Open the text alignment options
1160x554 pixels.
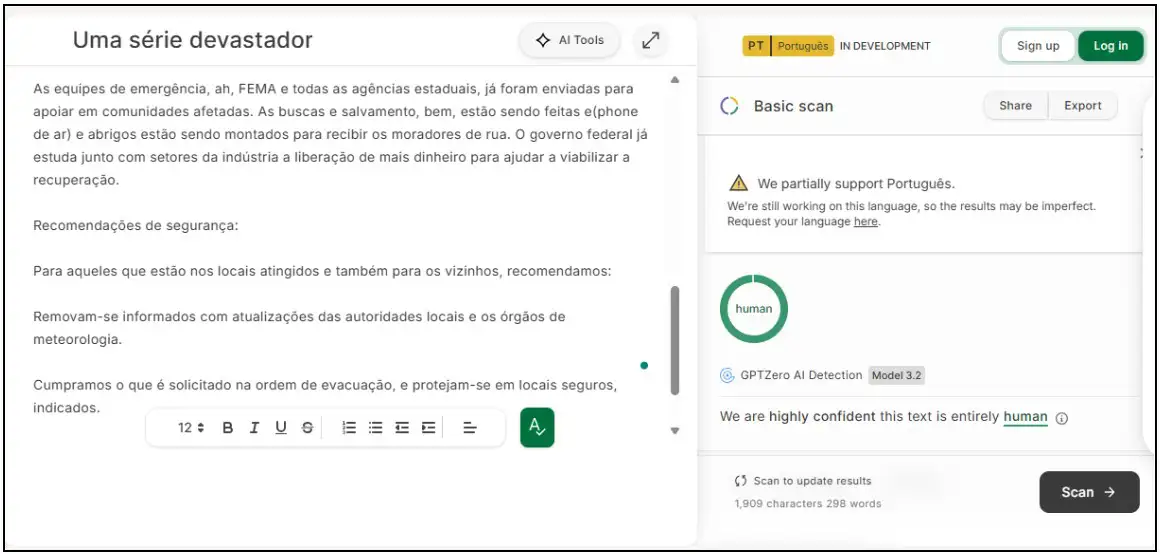(470, 428)
